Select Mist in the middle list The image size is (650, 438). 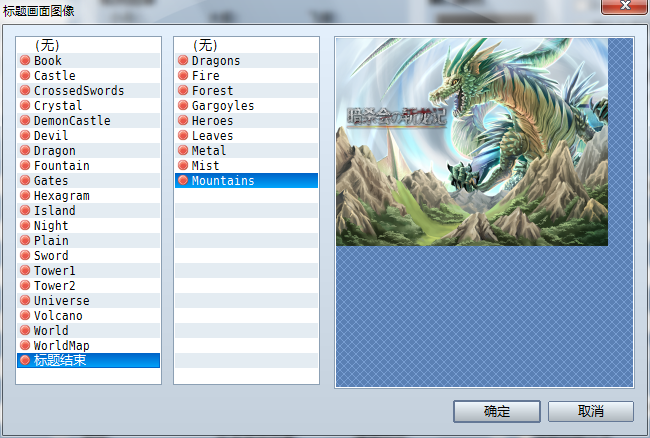click(x=246, y=165)
